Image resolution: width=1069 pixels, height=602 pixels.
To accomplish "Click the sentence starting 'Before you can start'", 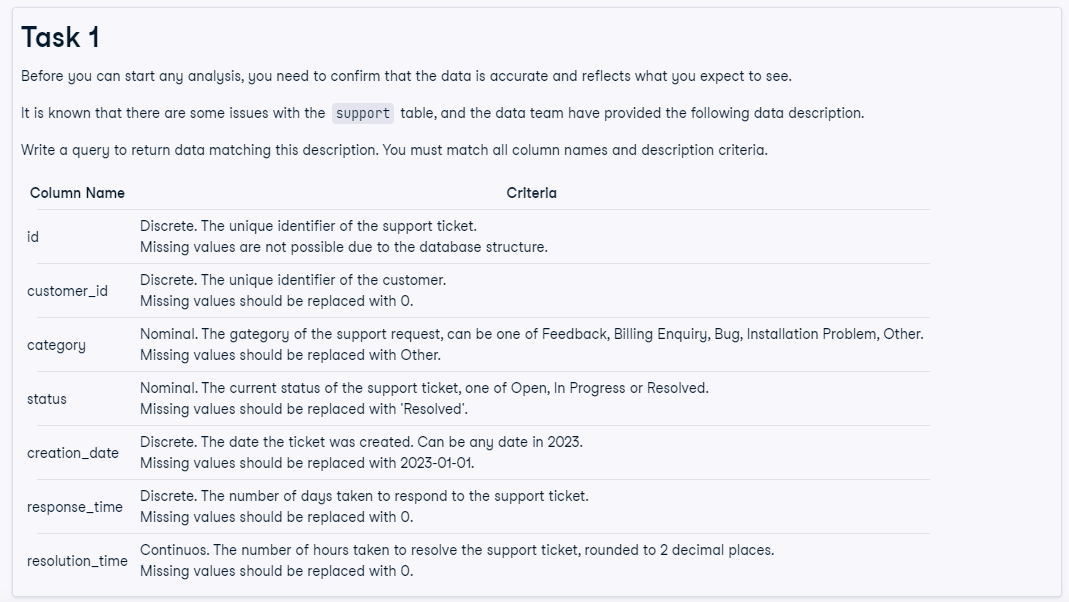I will click(x=406, y=76).
